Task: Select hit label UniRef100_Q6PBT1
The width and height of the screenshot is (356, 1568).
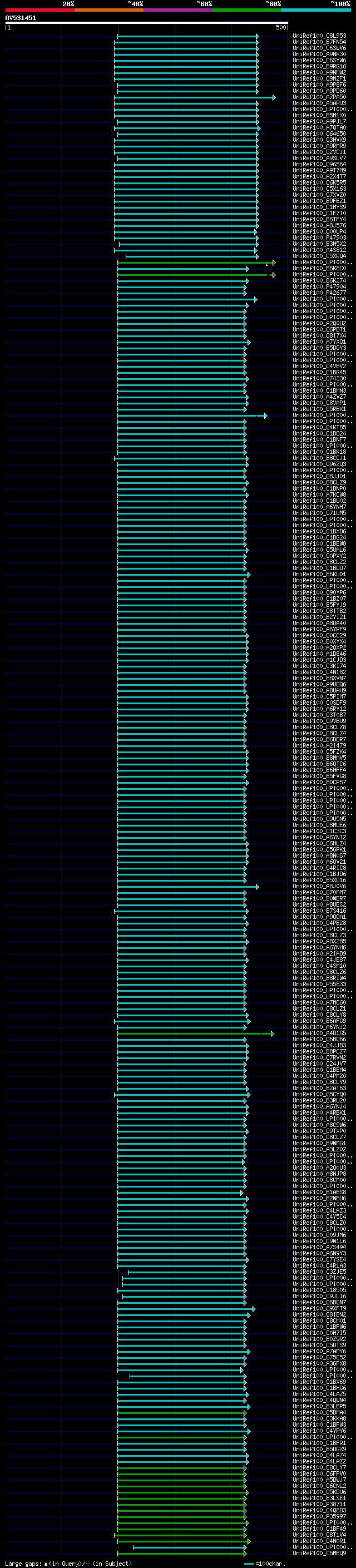Action: [319, 330]
